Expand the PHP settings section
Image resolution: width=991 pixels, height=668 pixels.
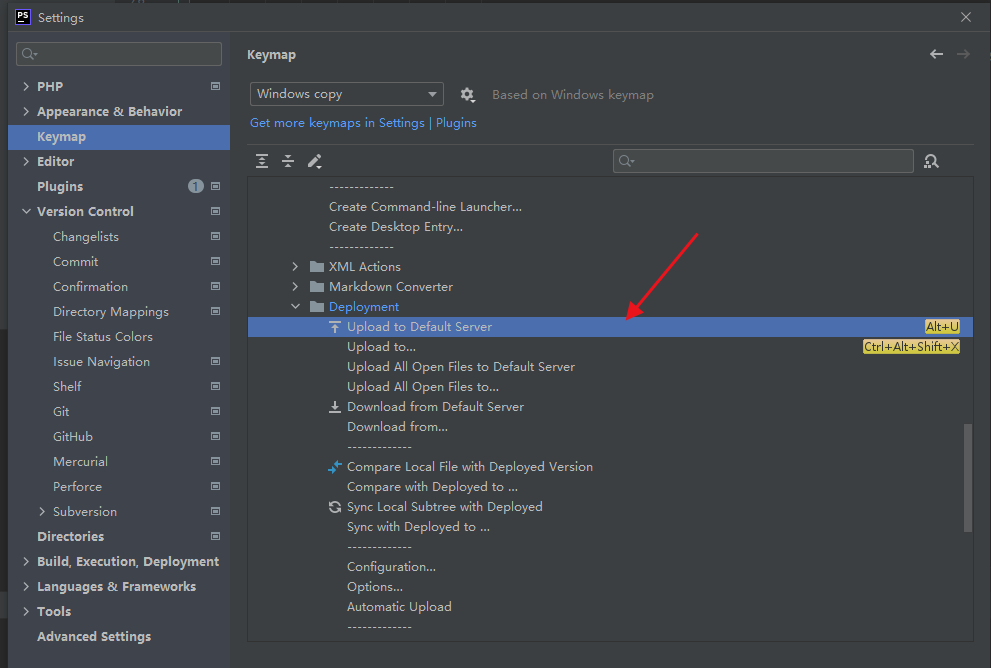[x=26, y=86]
